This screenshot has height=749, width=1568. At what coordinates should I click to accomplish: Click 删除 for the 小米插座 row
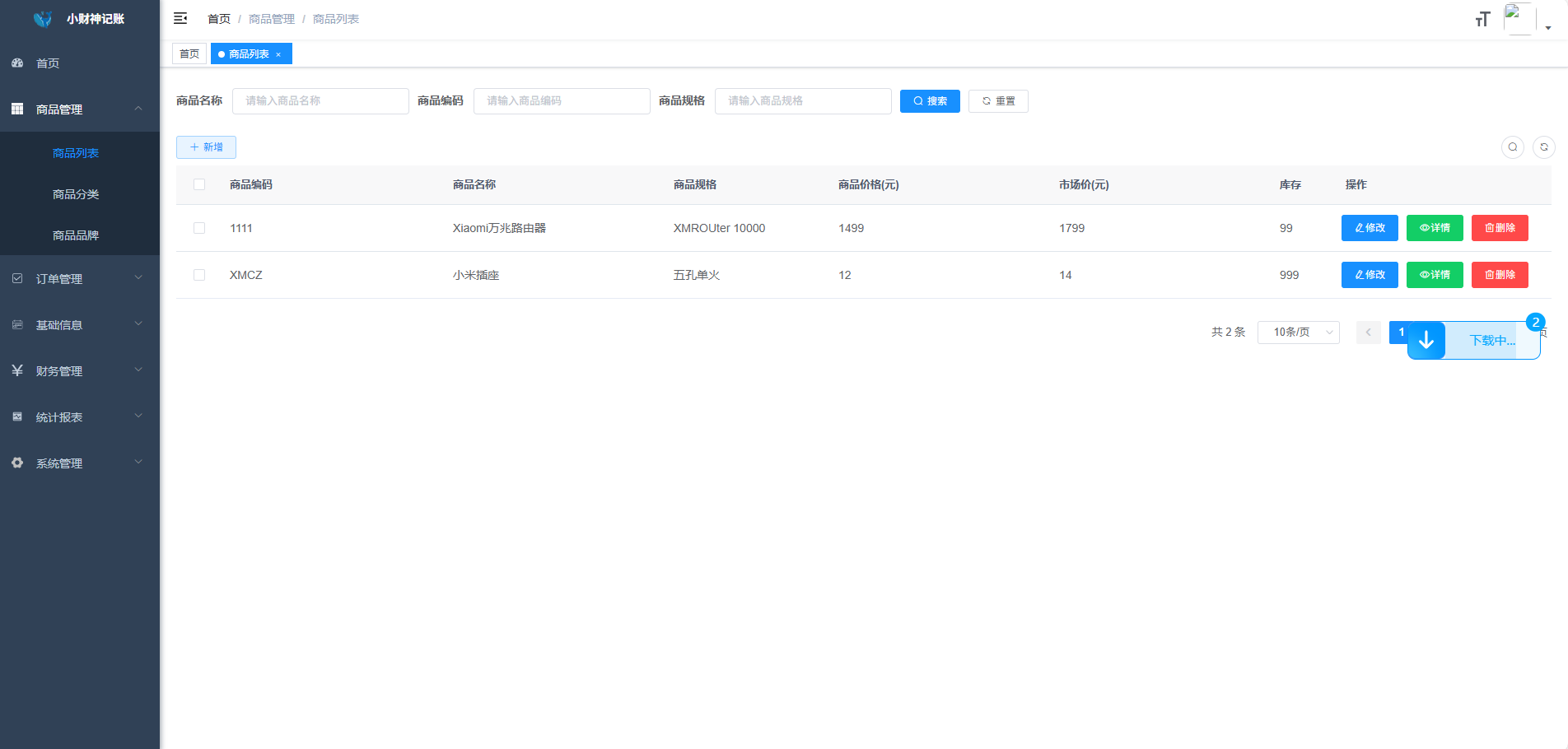click(x=1499, y=275)
